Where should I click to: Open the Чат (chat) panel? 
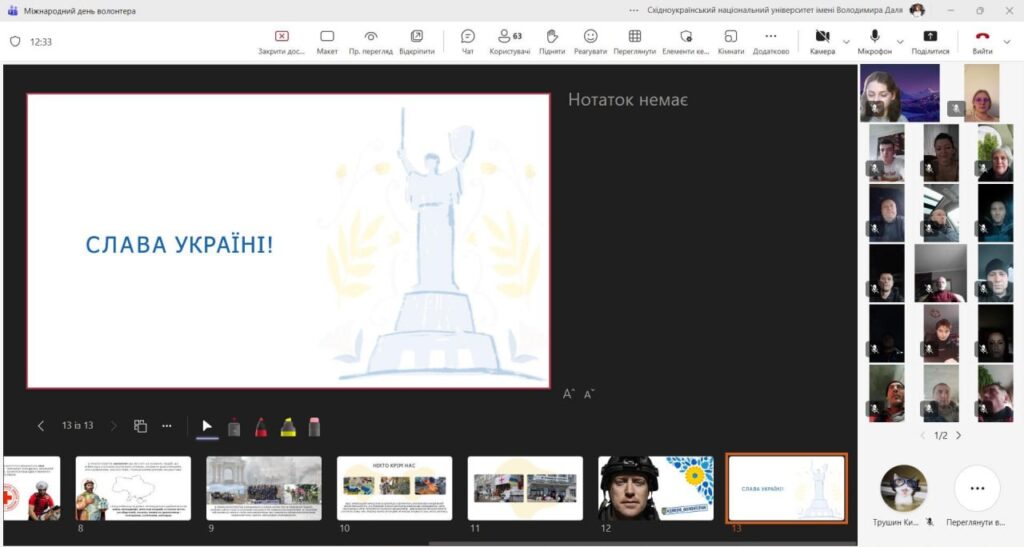pyautogui.click(x=467, y=41)
